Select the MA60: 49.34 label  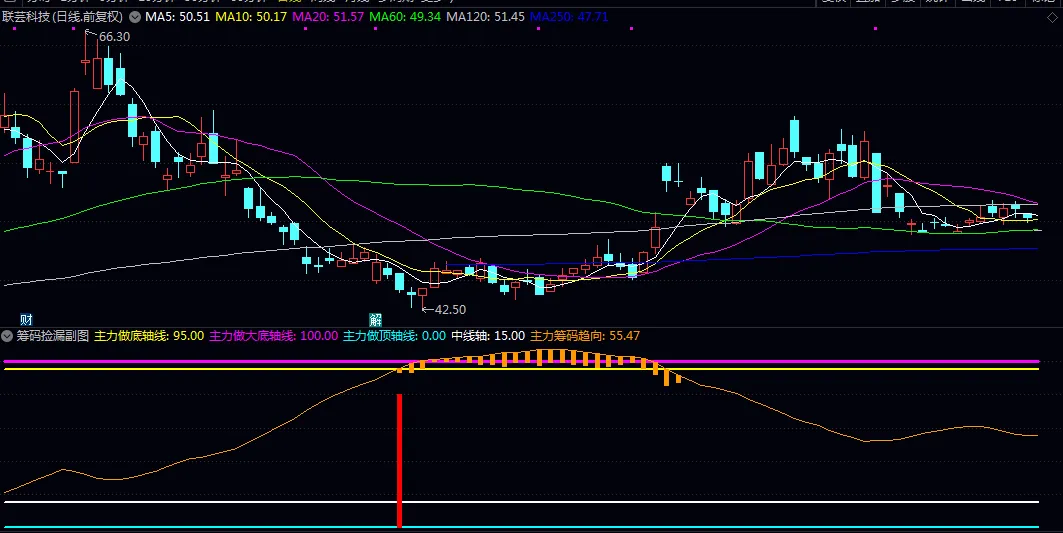coord(405,17)
